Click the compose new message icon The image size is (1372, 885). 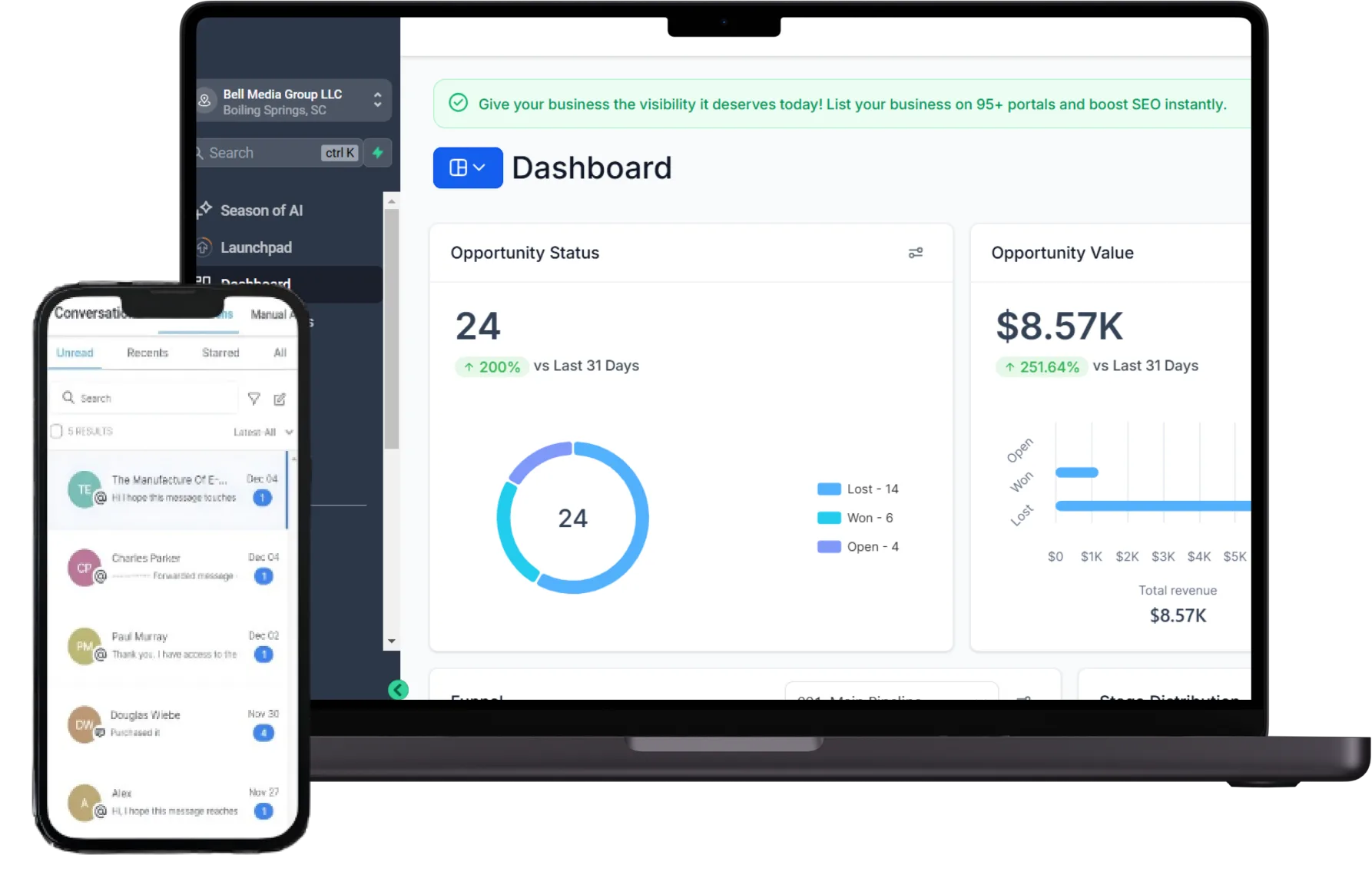tap(280, 399)
